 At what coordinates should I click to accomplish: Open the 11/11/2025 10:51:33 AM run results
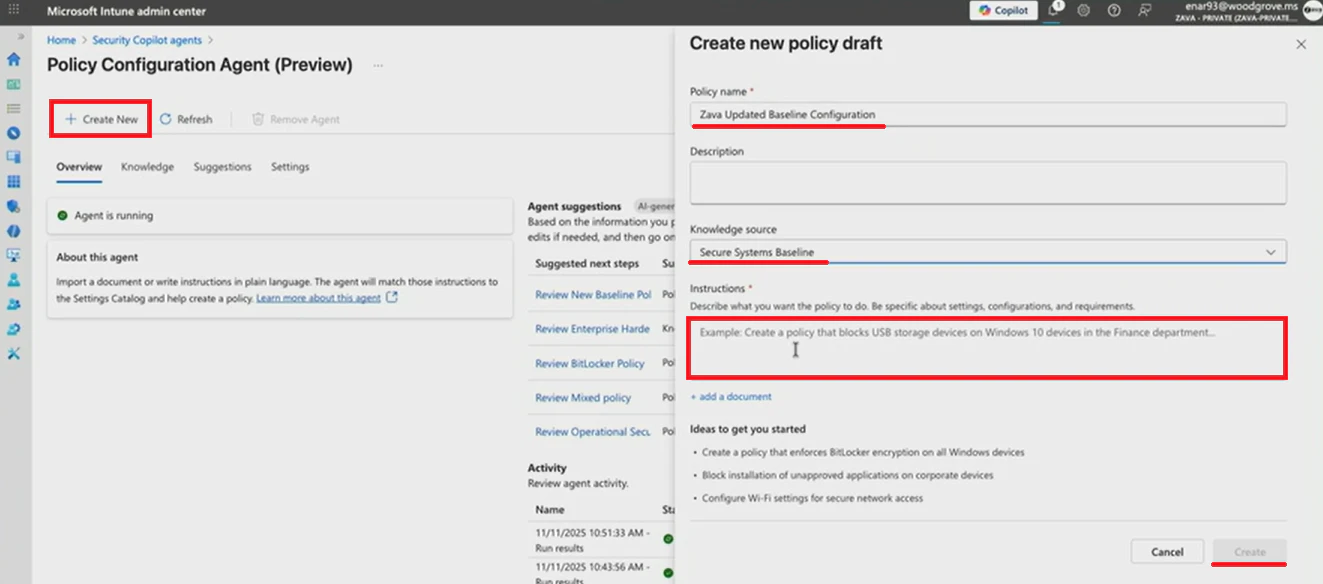coord(592,541)
